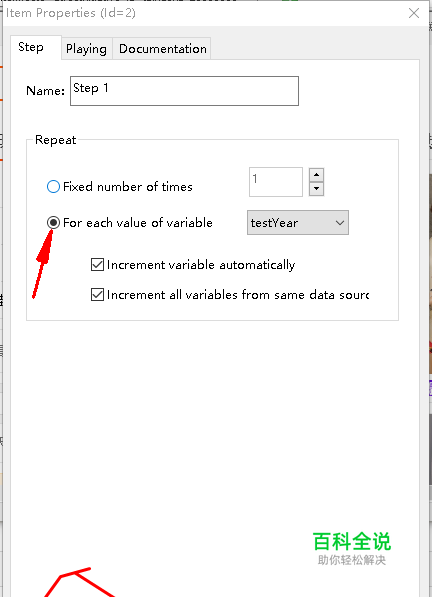Increase repeat count with up arrow
This screenshot has width=432, height=597.
click(316, 175)
